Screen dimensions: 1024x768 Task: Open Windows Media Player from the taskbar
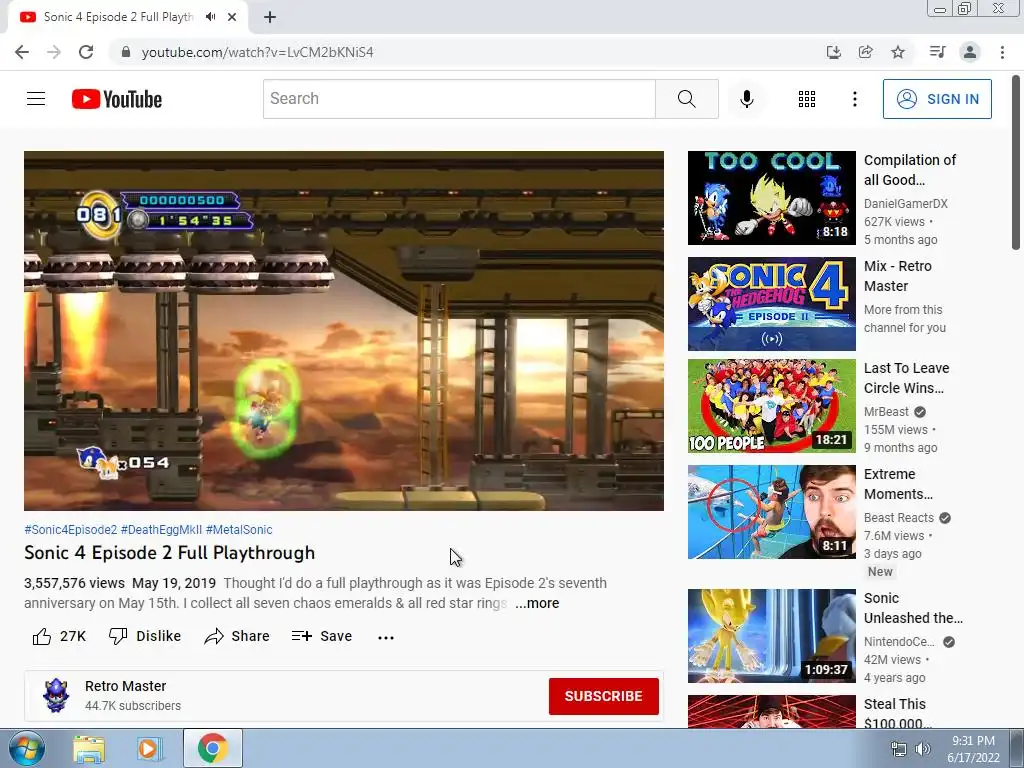(150, 748)
